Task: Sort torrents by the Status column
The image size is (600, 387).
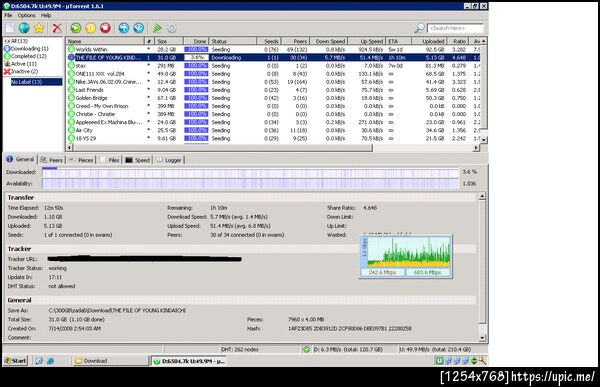Action: click(x=233, y=41)
